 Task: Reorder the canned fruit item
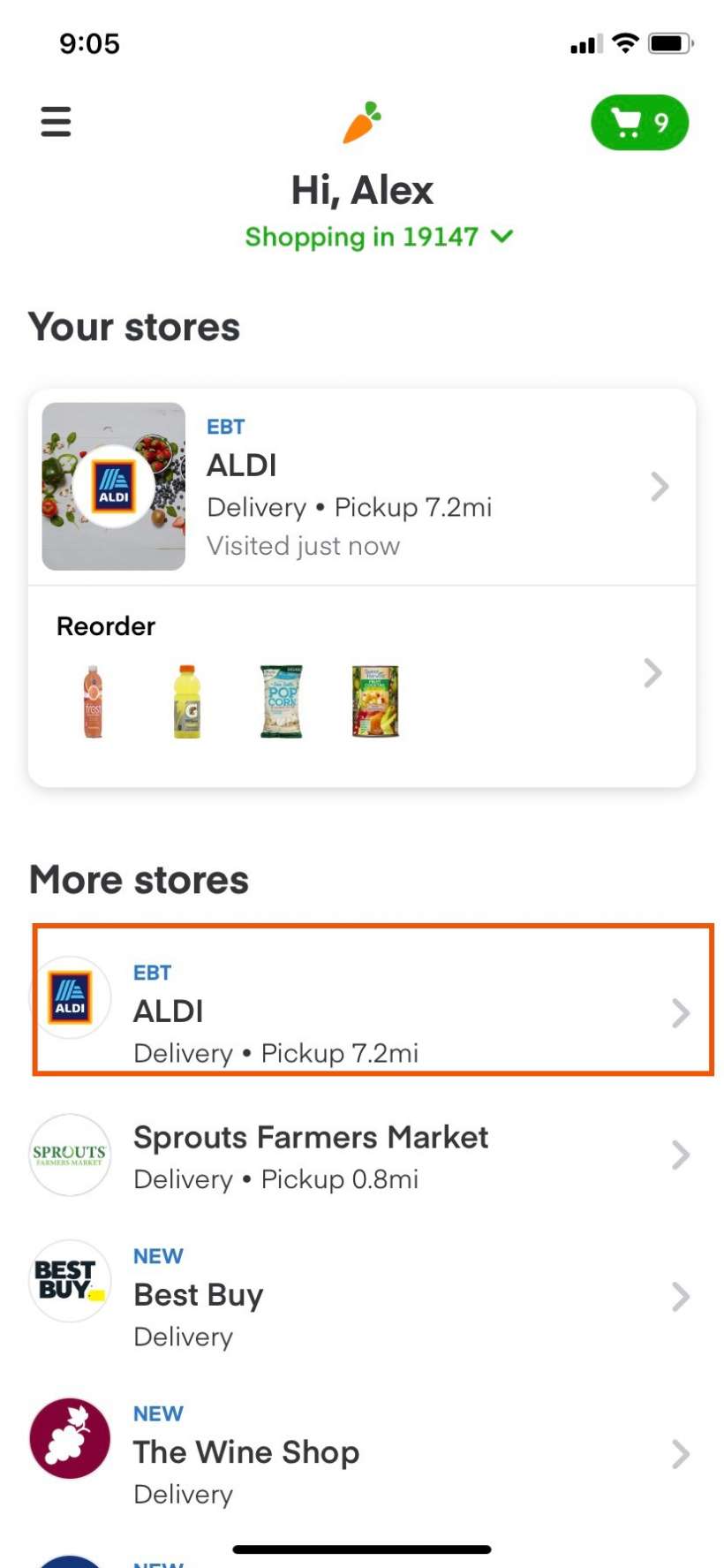pyautogui.click(x=375, y=701)
